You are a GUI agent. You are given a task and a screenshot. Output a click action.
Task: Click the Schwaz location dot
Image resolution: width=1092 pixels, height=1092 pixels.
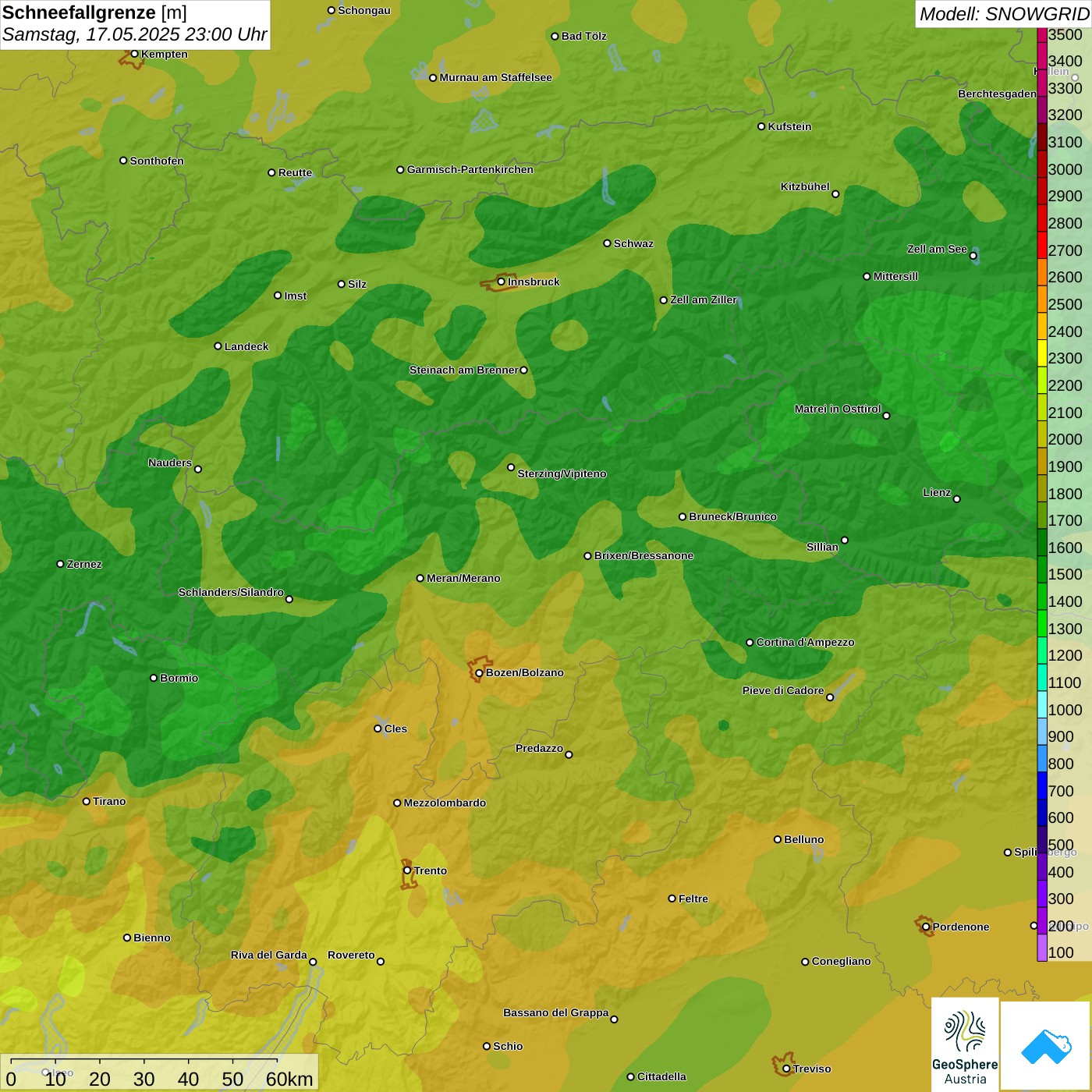(x=607, y=243)
